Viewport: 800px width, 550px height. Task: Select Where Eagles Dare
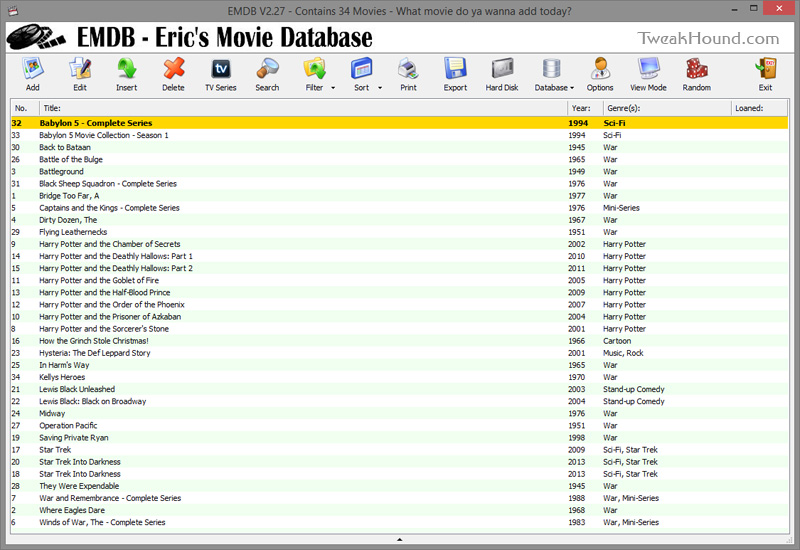click(x=399, y=511)
